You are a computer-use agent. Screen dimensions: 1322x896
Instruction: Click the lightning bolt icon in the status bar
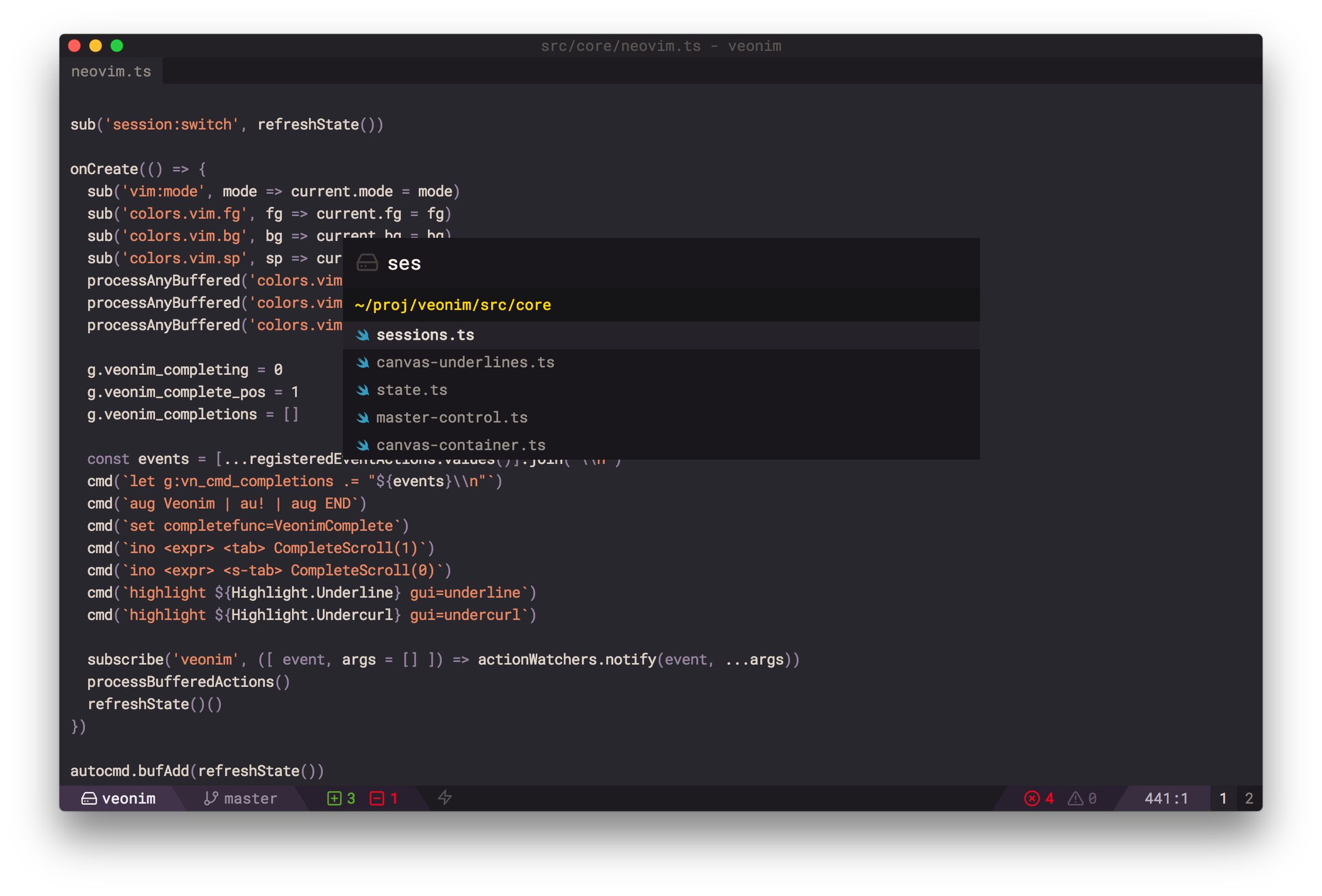pos(445,797)
